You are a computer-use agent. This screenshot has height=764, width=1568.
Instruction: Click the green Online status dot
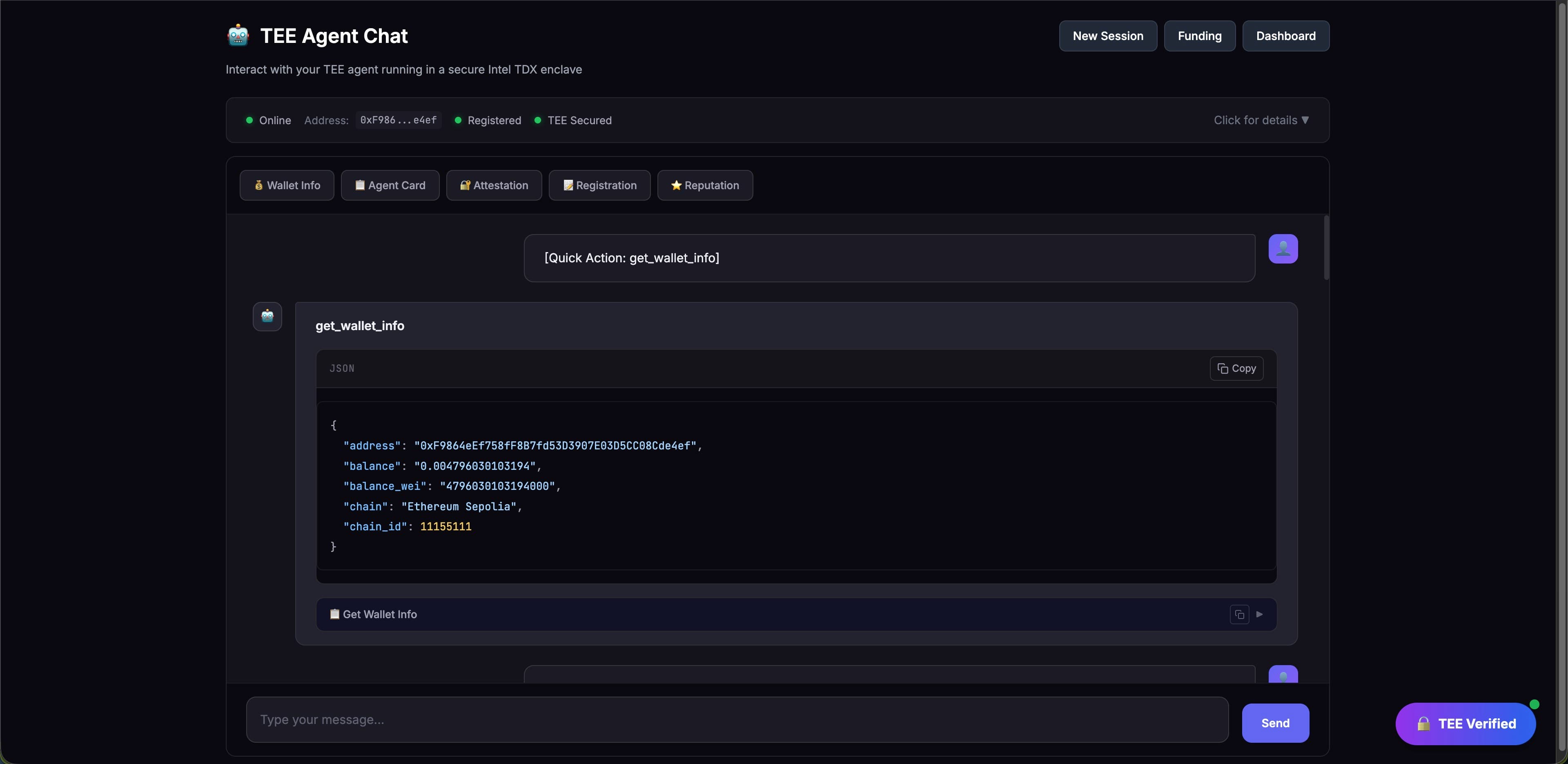click(249, 120)
